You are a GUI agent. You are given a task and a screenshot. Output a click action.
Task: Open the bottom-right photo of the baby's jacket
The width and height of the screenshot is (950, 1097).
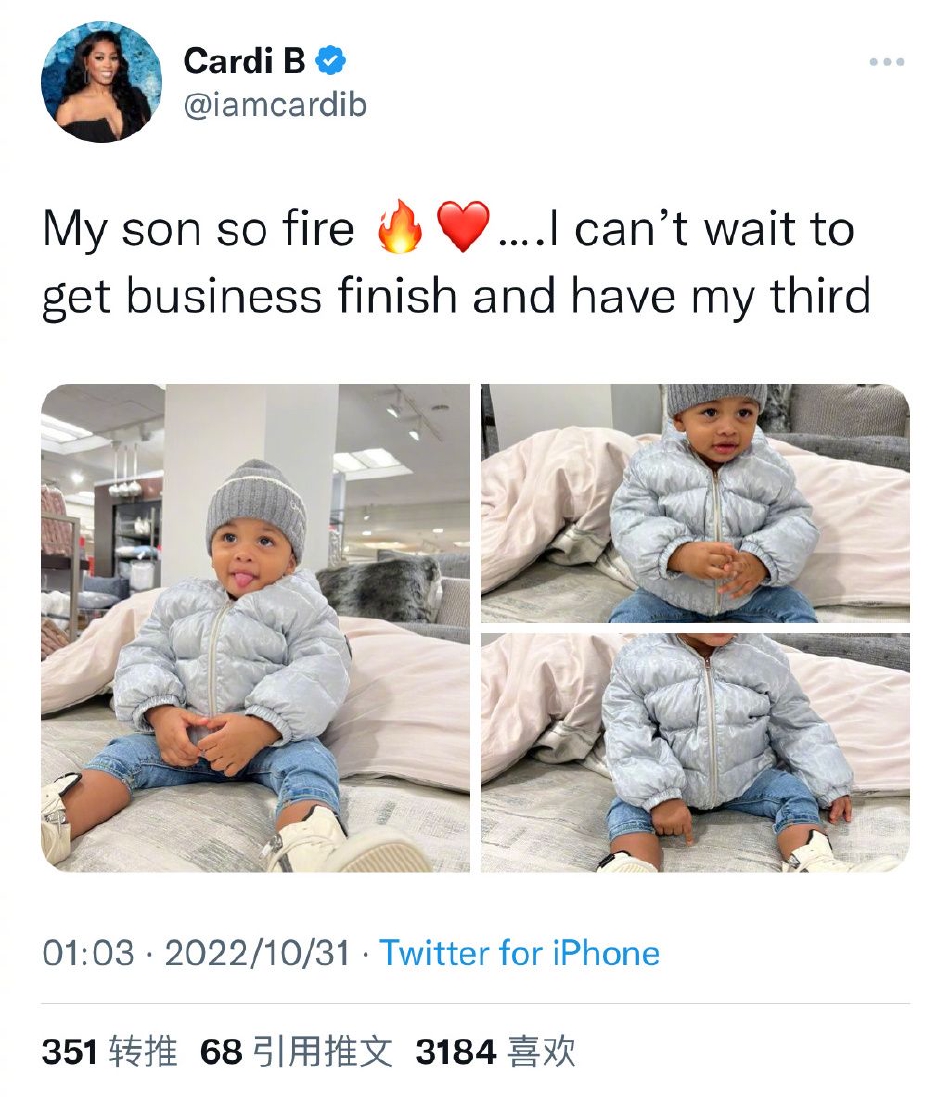click(695, 752)
